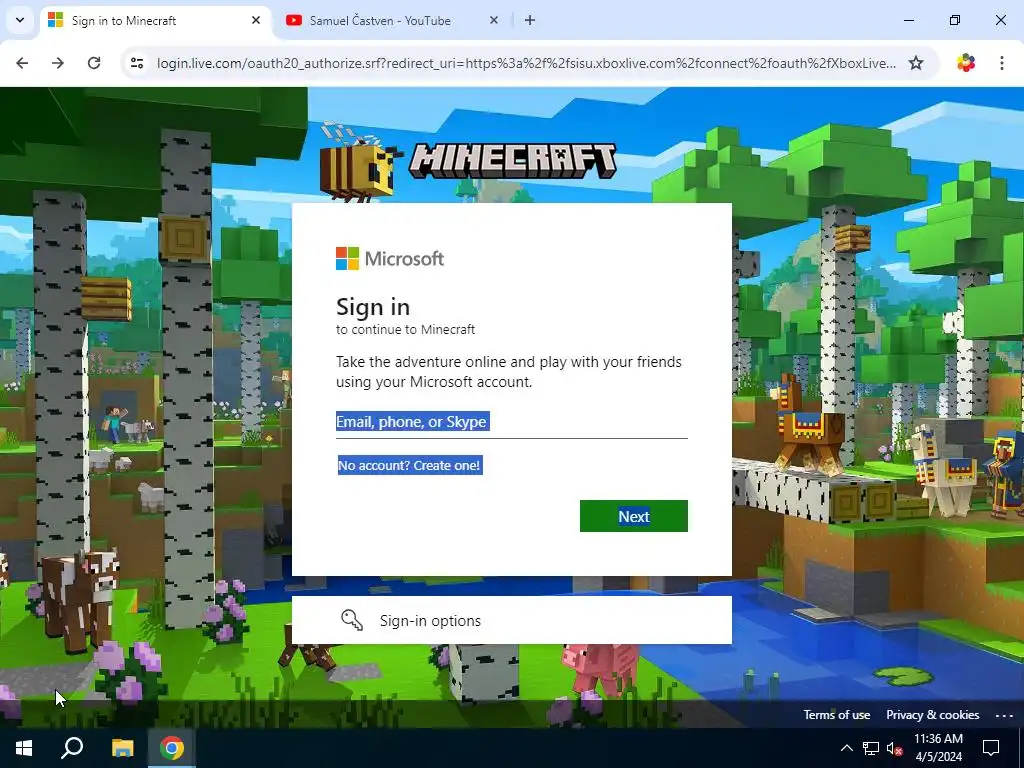Click the green Next button
This screenshot has width=1024, height=768.
633,516
